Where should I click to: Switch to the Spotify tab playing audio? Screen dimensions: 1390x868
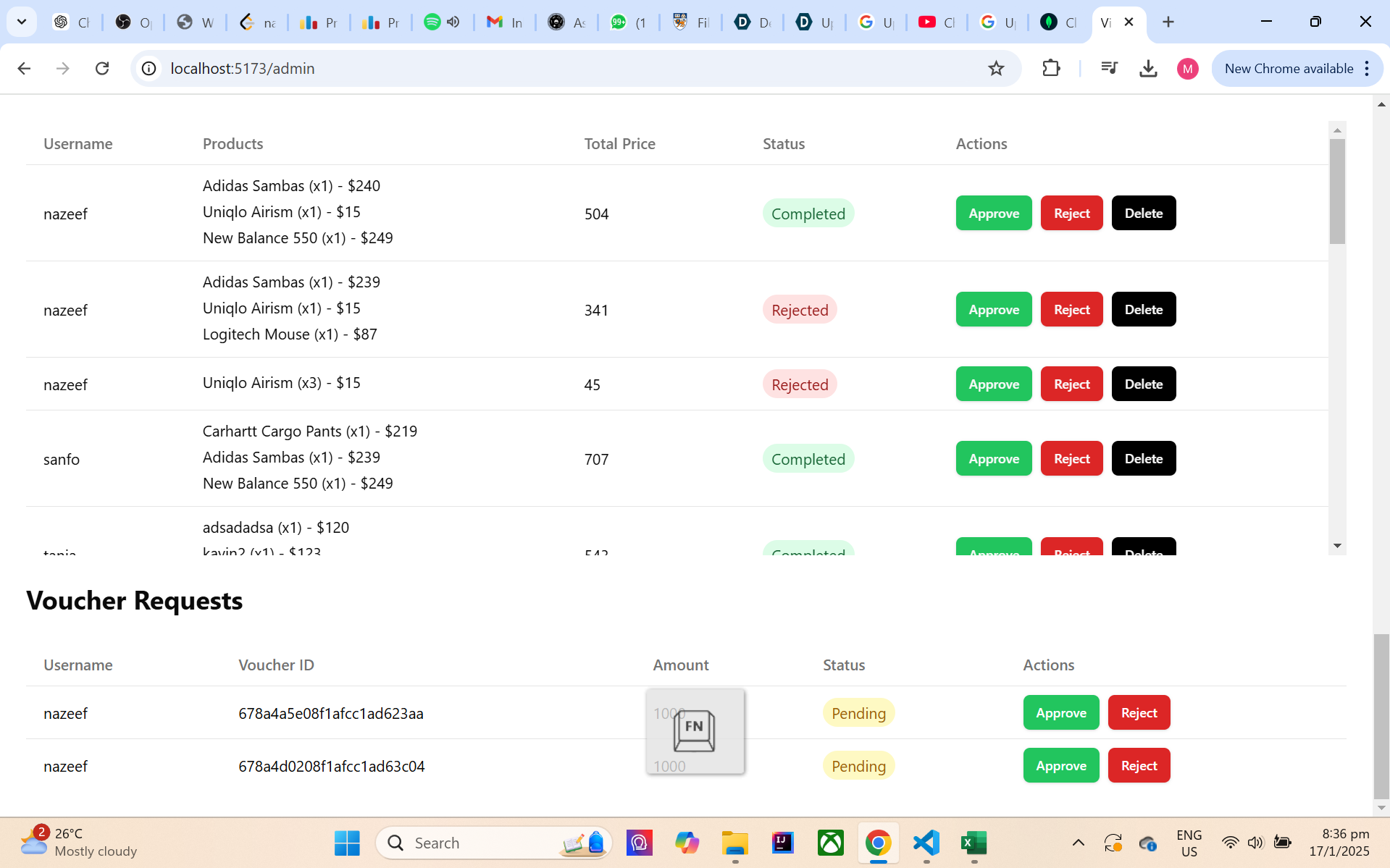pyautogui.click(x=442, y=22)
